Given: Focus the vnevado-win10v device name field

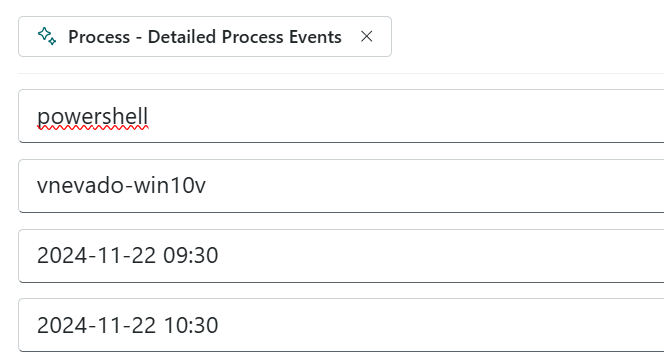Looking at the screenshot, I should point(341,186).
